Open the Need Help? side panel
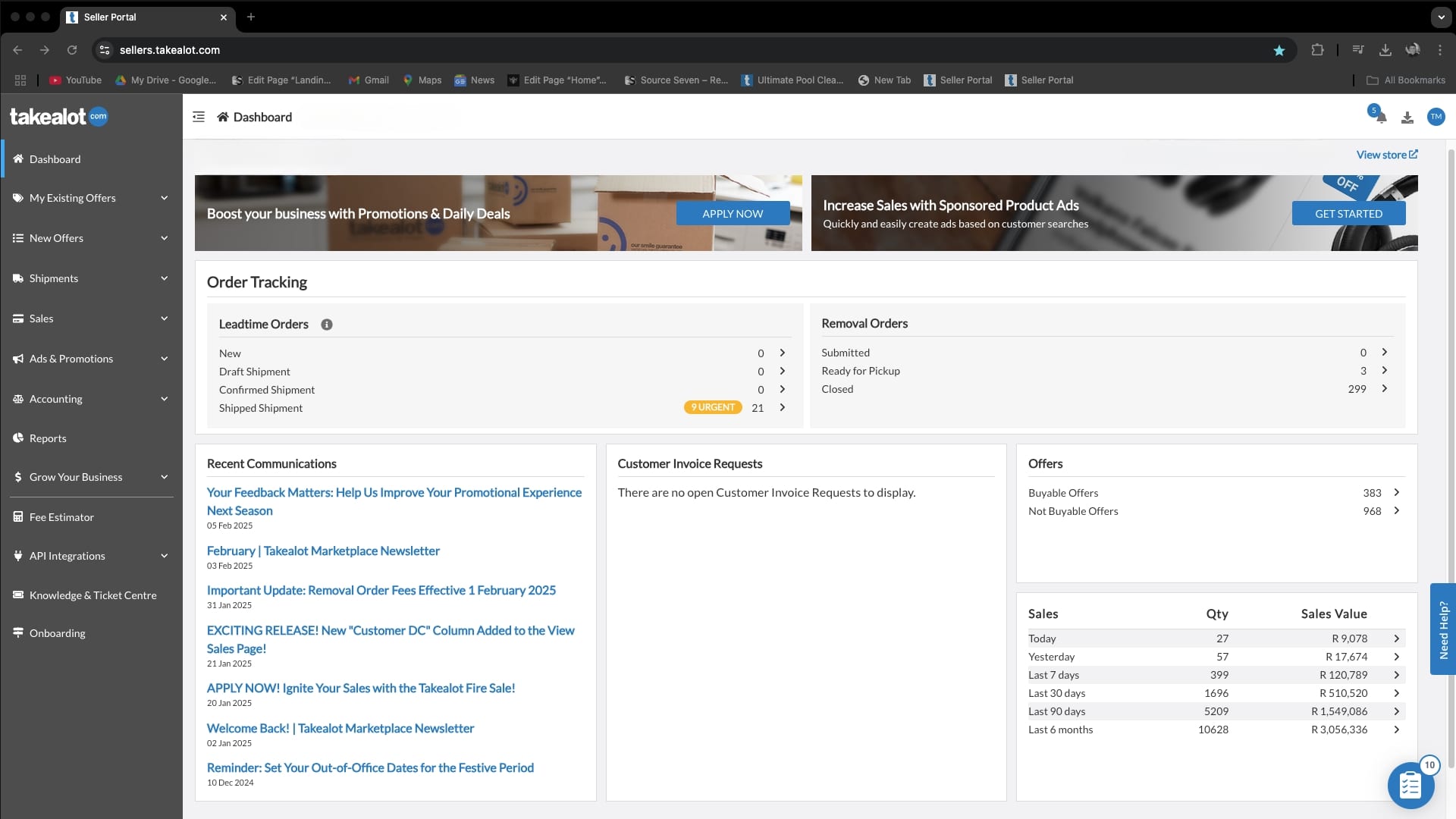Image resolution: width=1456 pixels, height=819 pixels. pos(1442,629)
